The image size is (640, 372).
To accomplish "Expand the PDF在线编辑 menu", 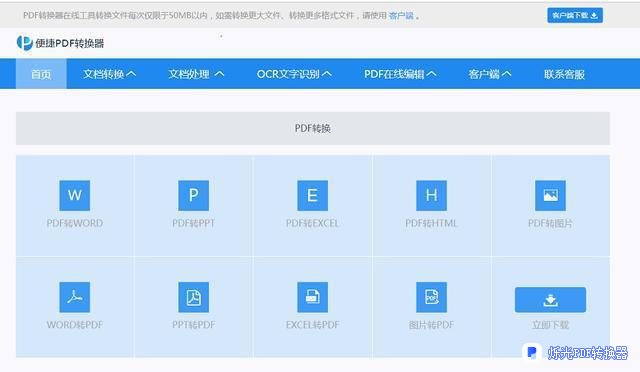I will (x=400, y=74).
